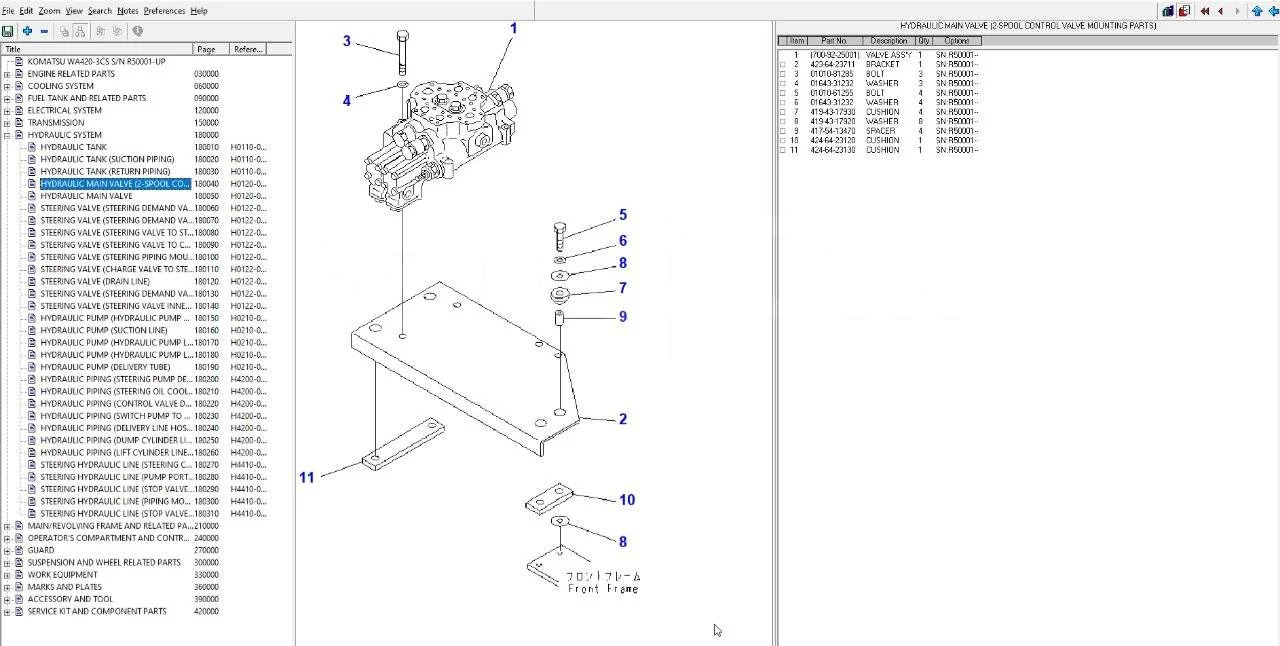Open the File menu
Image resolution: width=1280 pixels, height=646 pixels.
point(8,11)
